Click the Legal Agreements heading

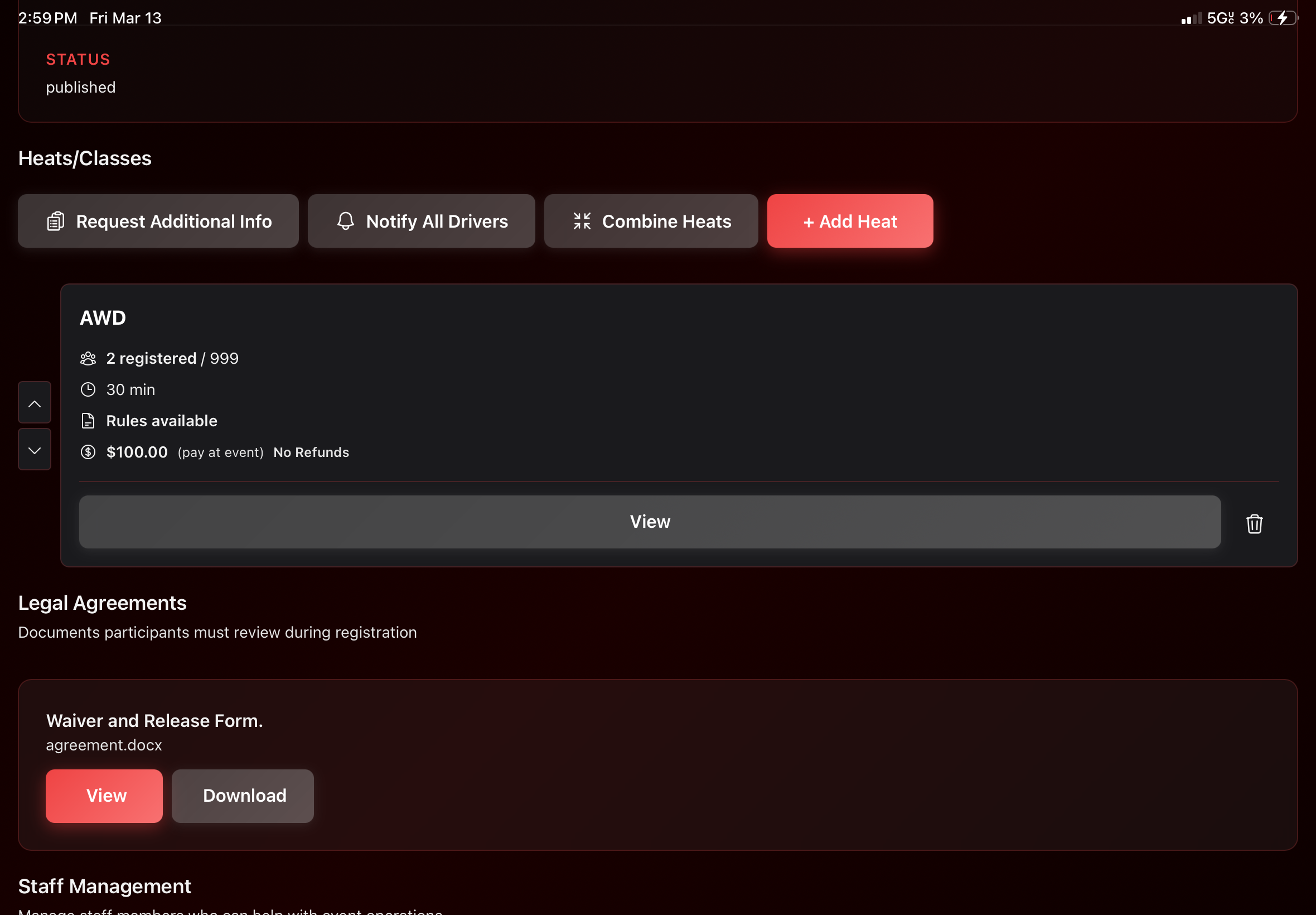pyautogui.click(x=103, y=603)
